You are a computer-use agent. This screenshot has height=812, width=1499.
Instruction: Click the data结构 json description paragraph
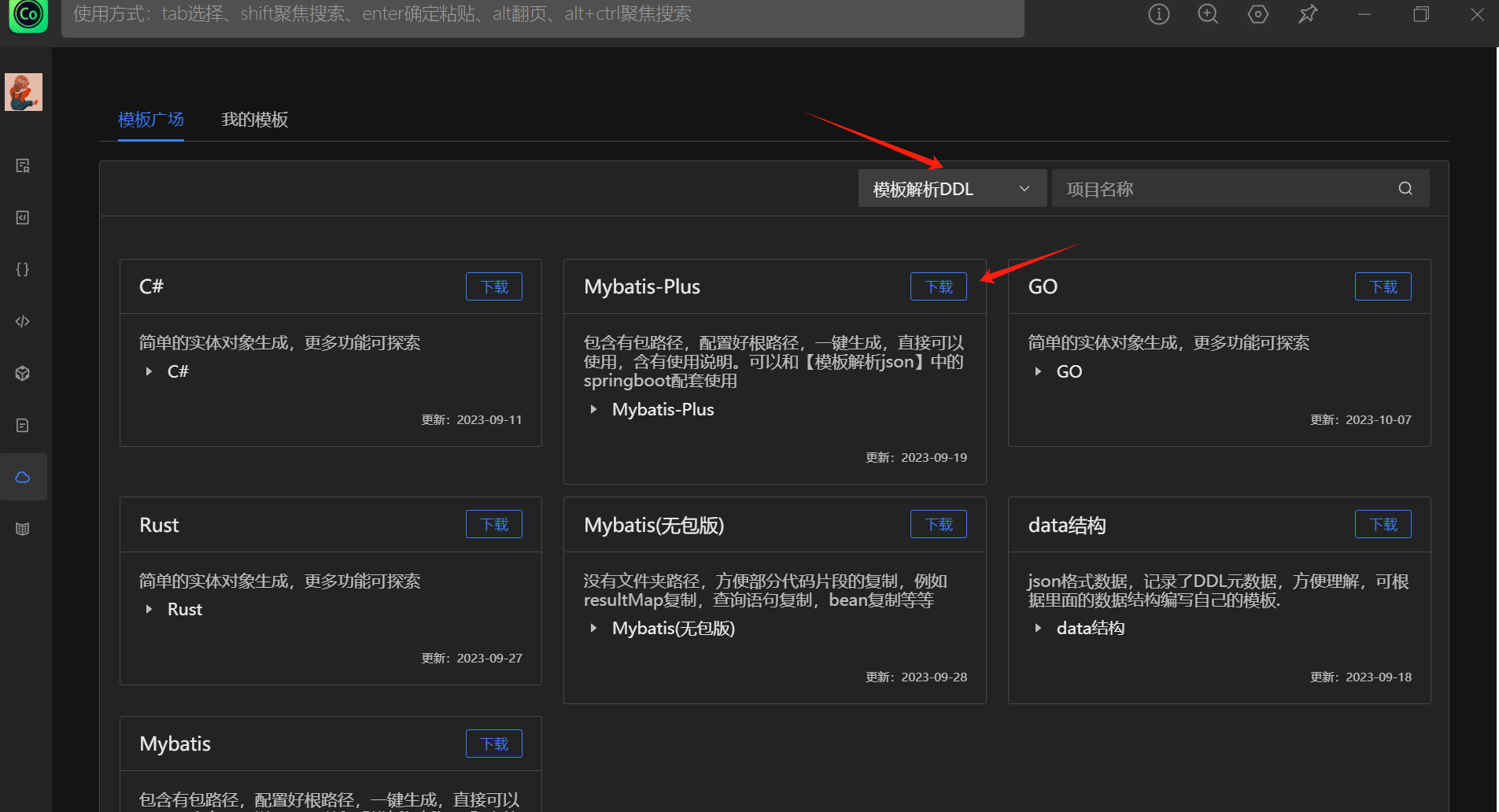1218,591
